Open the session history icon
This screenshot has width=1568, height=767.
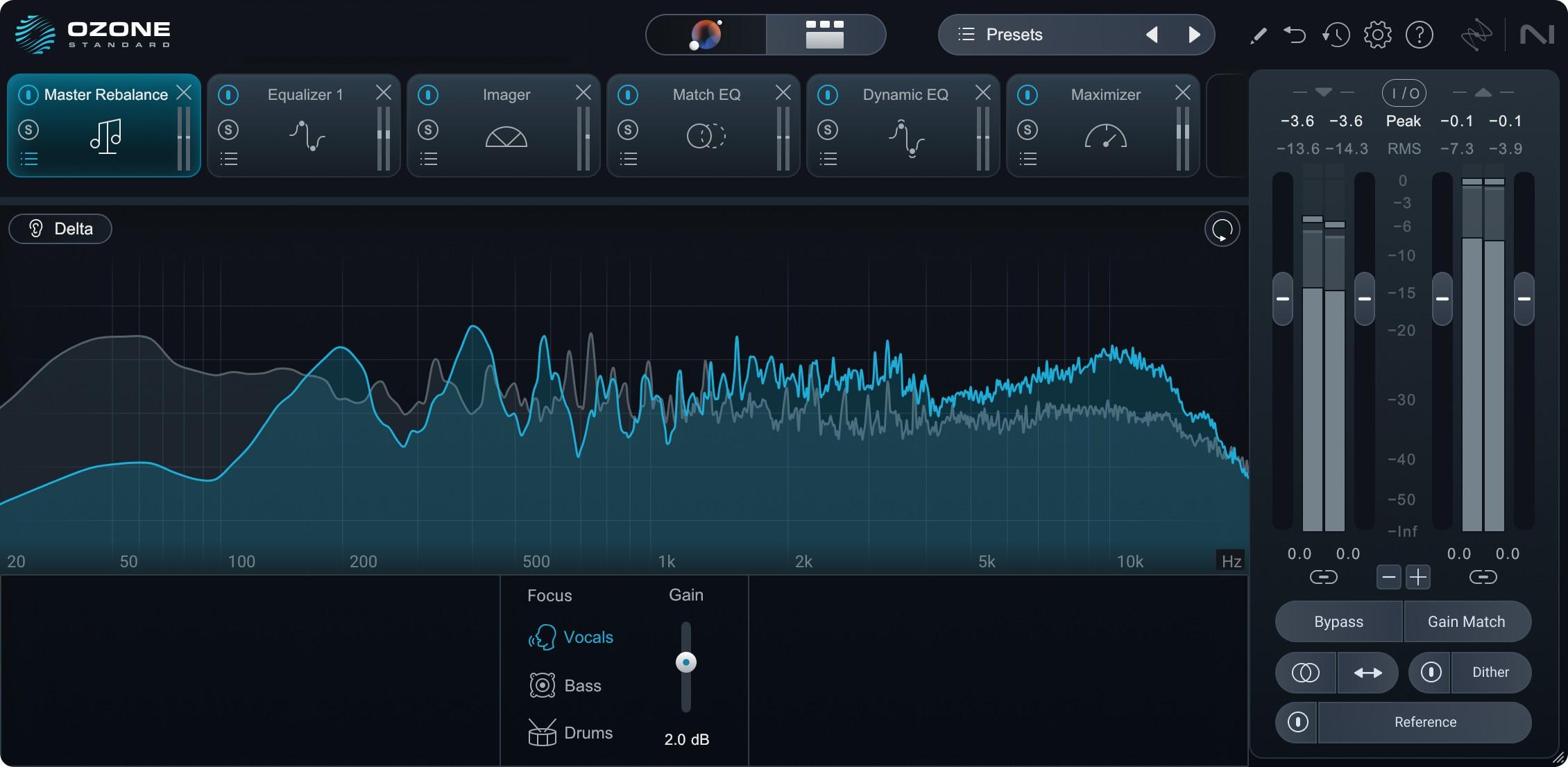coord(1336,35)
